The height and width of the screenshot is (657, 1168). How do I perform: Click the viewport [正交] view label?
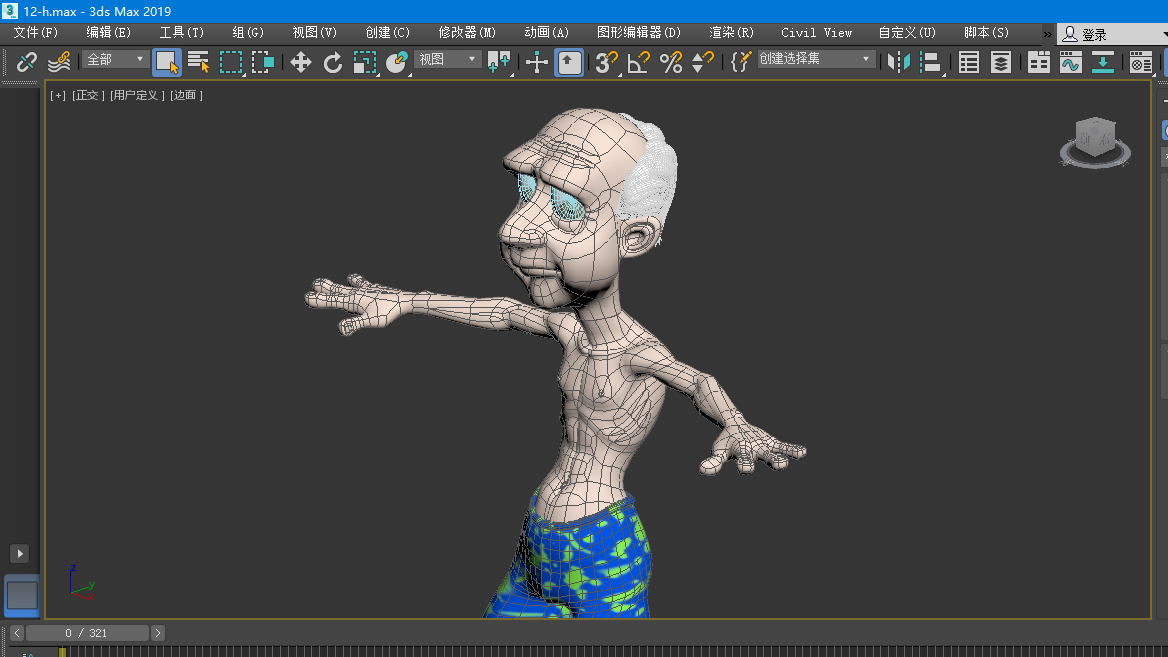(88, 95)
